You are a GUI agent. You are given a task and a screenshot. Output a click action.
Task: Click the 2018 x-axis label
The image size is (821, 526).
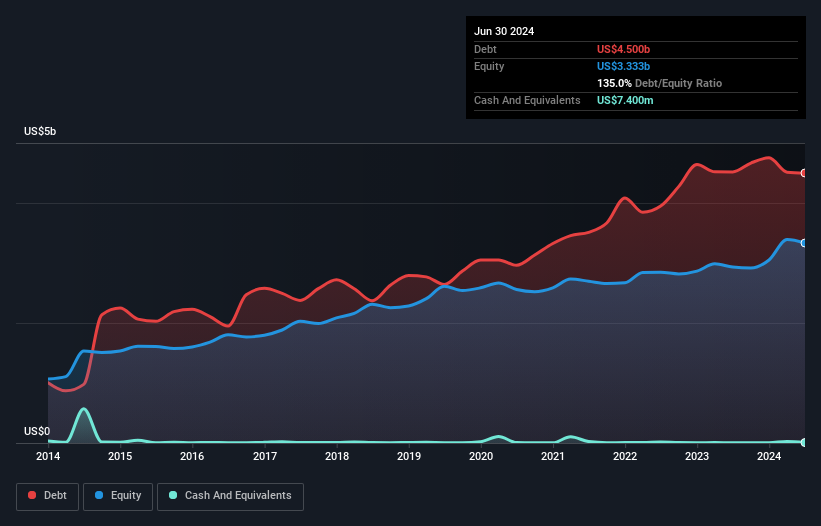point(337,456)
